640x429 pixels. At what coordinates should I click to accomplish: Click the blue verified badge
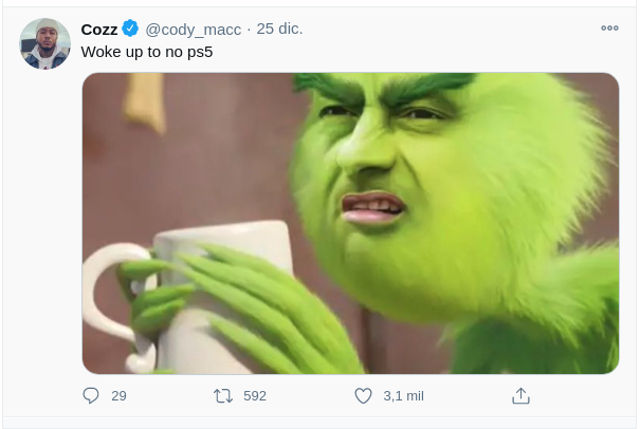tap(130, 29)
